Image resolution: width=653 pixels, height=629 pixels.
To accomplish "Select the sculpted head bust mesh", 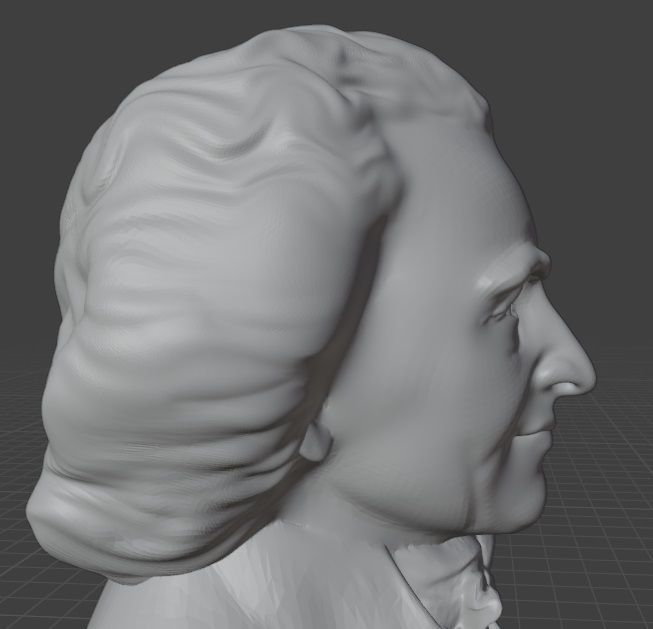I will tap(310, 327).
